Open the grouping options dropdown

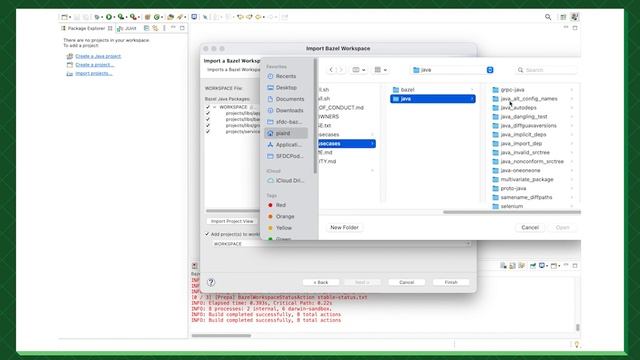coord(380,70)
